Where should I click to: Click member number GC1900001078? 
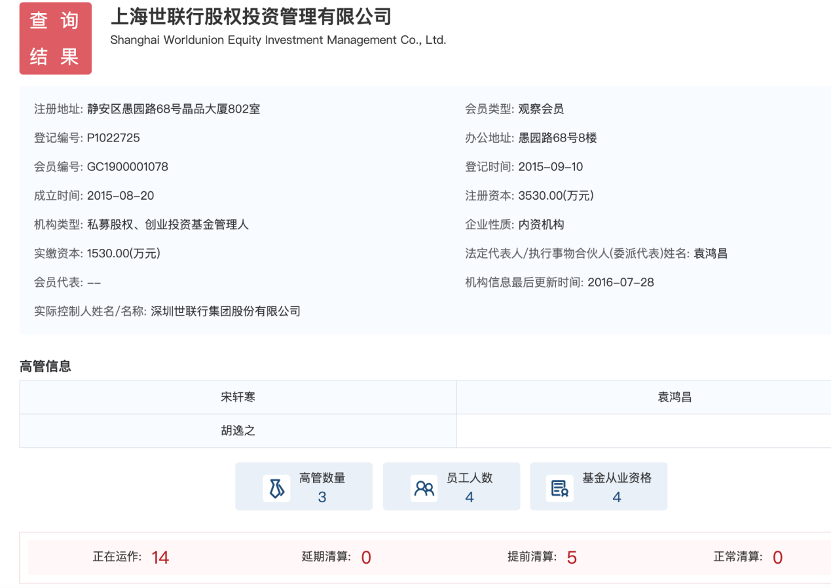tap(128, 167)
